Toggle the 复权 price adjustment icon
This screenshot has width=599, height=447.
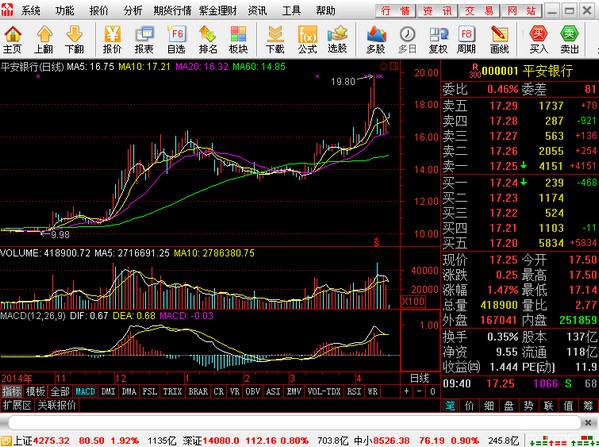(438, 39)
